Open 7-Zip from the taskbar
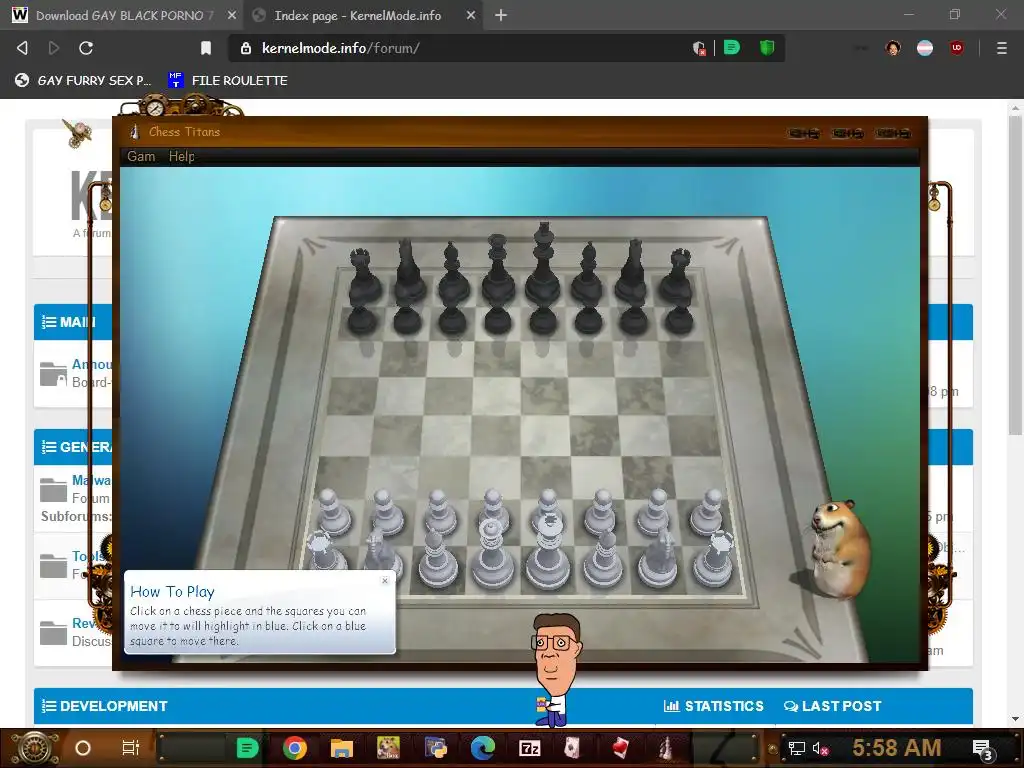1024x768 pixels. 529,748
